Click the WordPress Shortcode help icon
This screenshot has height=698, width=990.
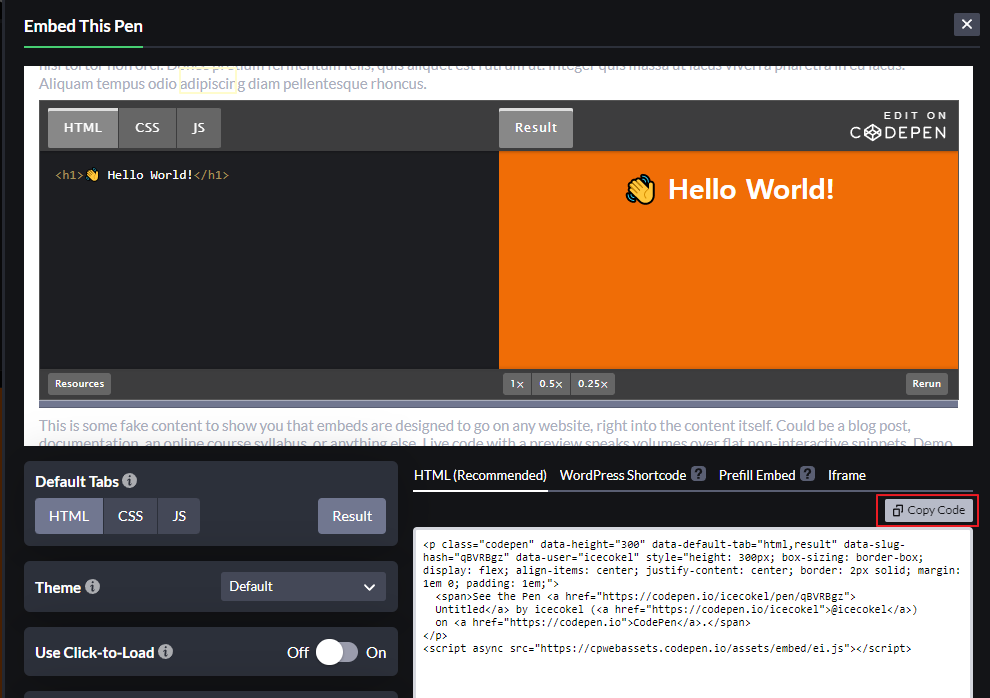pyautogui.click(x=698, y=474)
